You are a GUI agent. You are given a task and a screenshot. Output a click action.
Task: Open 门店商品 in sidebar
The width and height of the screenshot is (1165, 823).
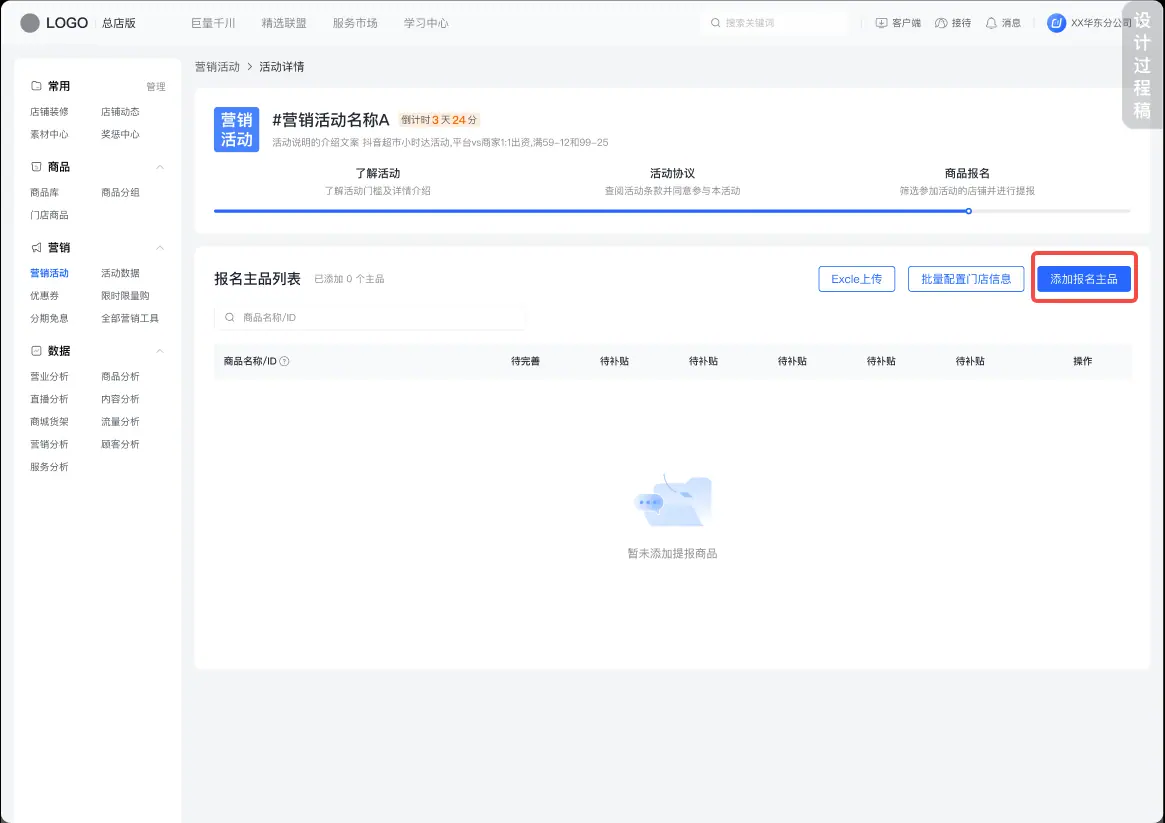click(x=49, y=215)
